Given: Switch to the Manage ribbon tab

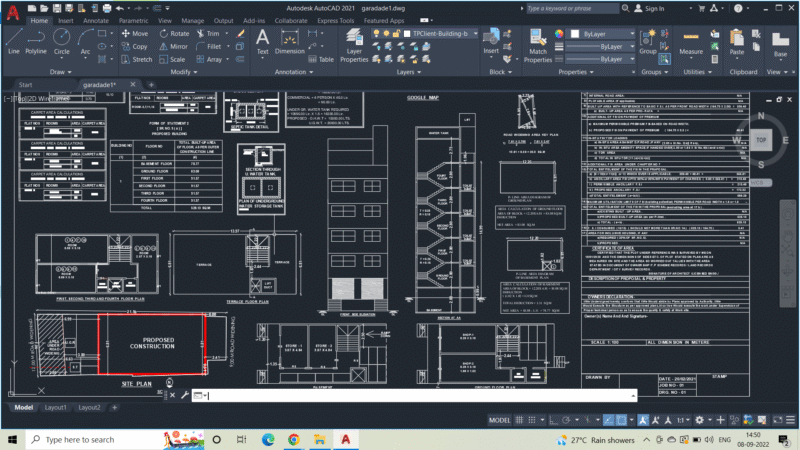Looking at the screenshot, I should coord(192,20).
